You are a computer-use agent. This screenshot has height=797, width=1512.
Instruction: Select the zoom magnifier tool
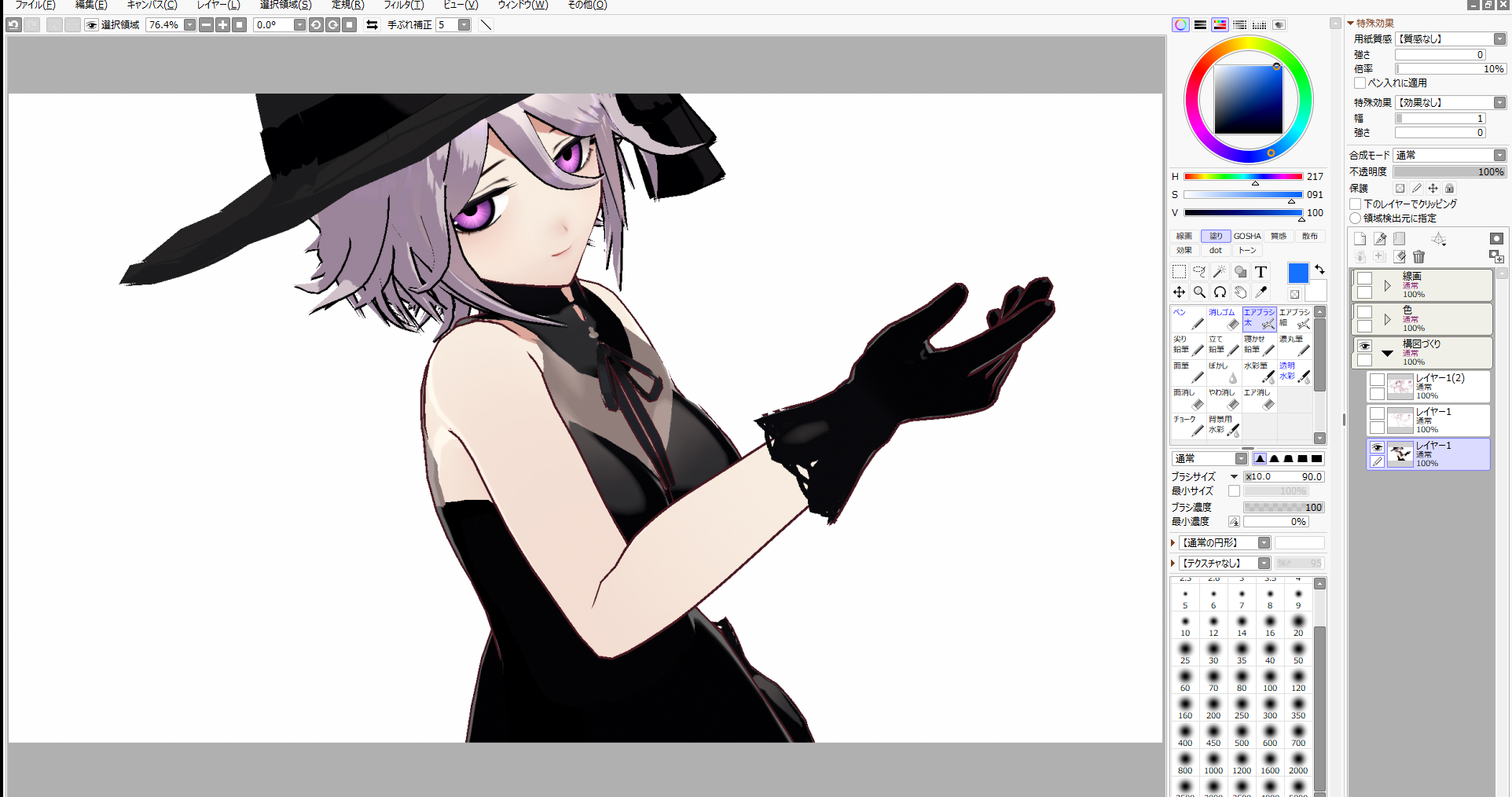click(x=1199, y=292)
